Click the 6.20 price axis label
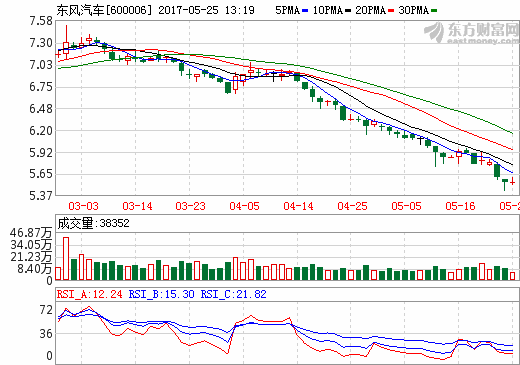The width and height of the screenshot is (520, 365). [x=41, y=131]
